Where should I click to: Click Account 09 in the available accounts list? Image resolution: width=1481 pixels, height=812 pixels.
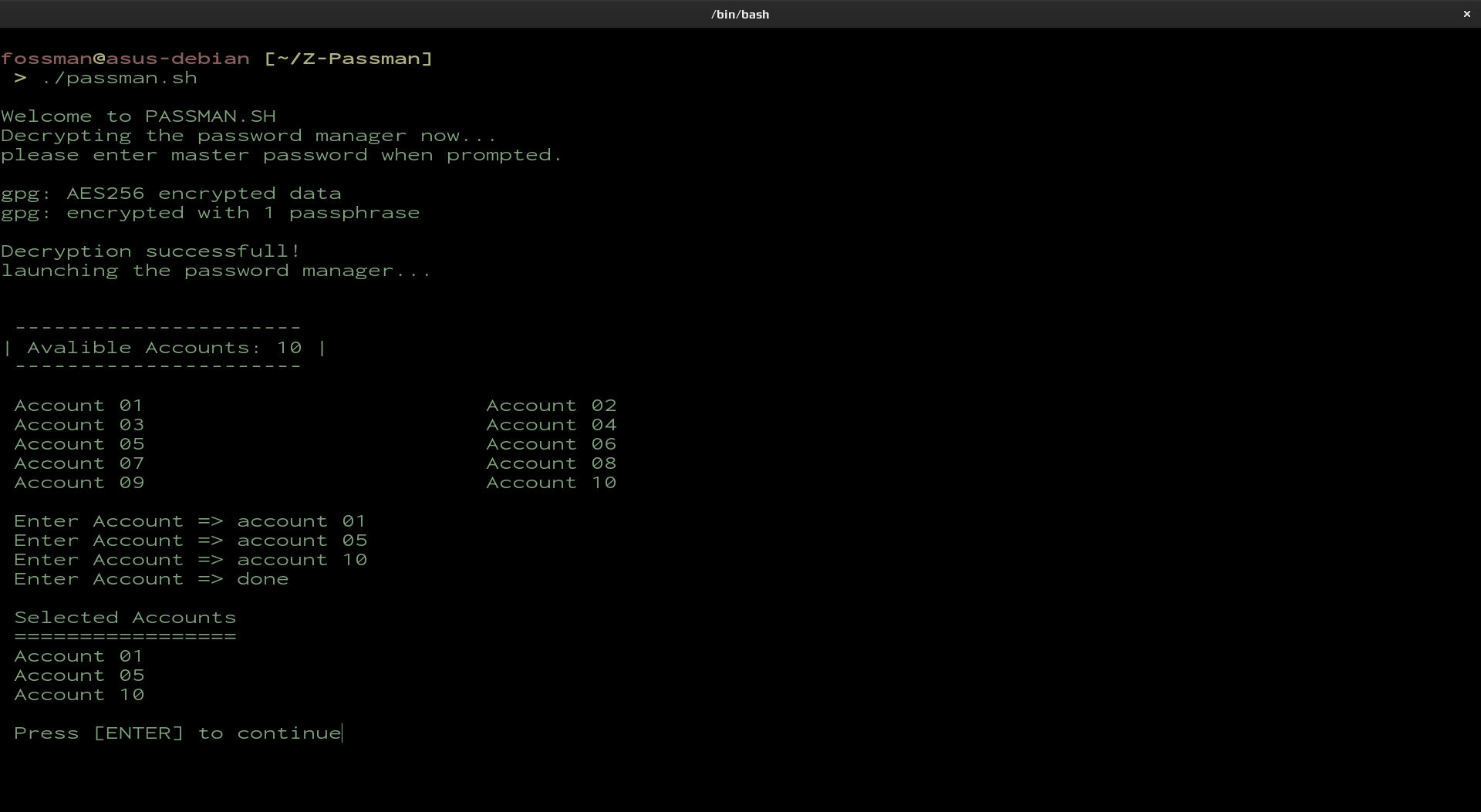[79, 483]
